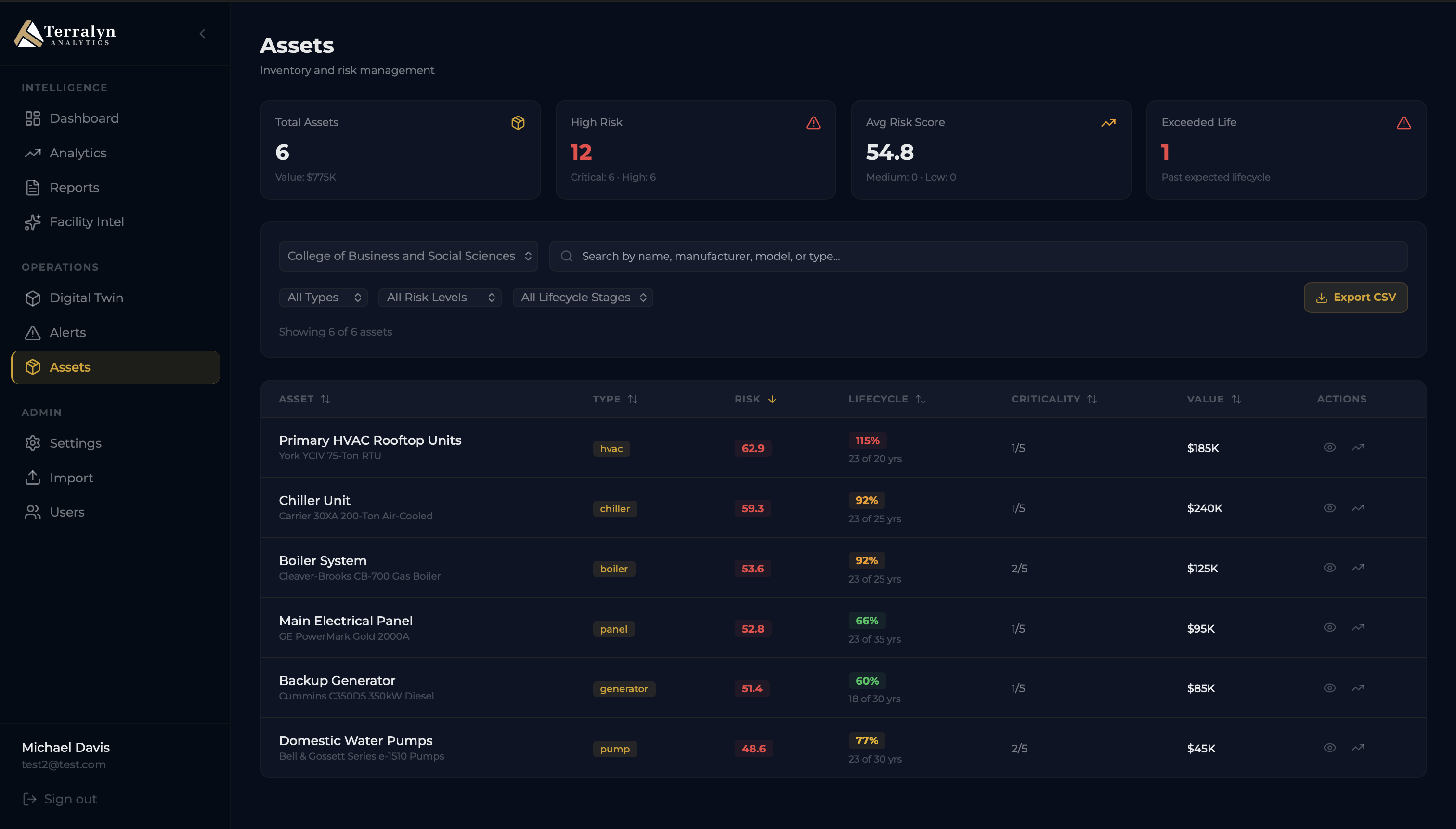1456x829 pixels.
Task: Click the Terralyn Analytics logo
Action: (65, 34)
